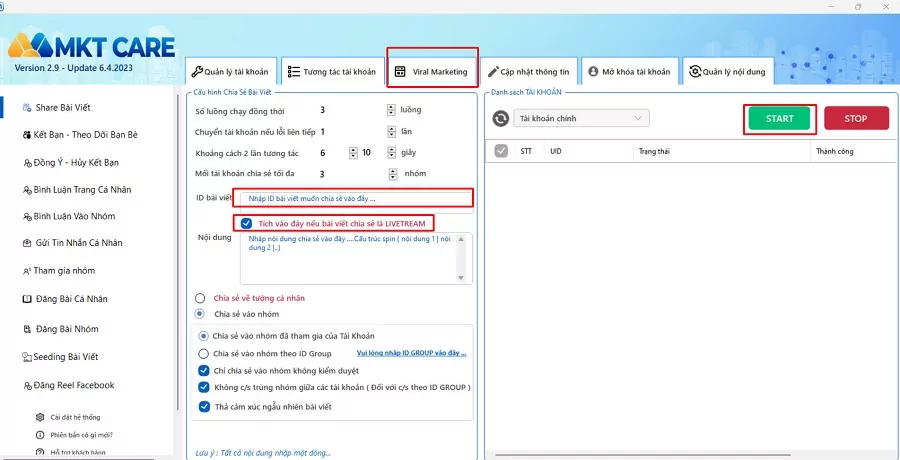This screenshot has height=460, width=900.
Task: Toggle Thả cảm xúc ngẫu nhiên bài viết
Action: pyautogui.click(x=204, y=407)
